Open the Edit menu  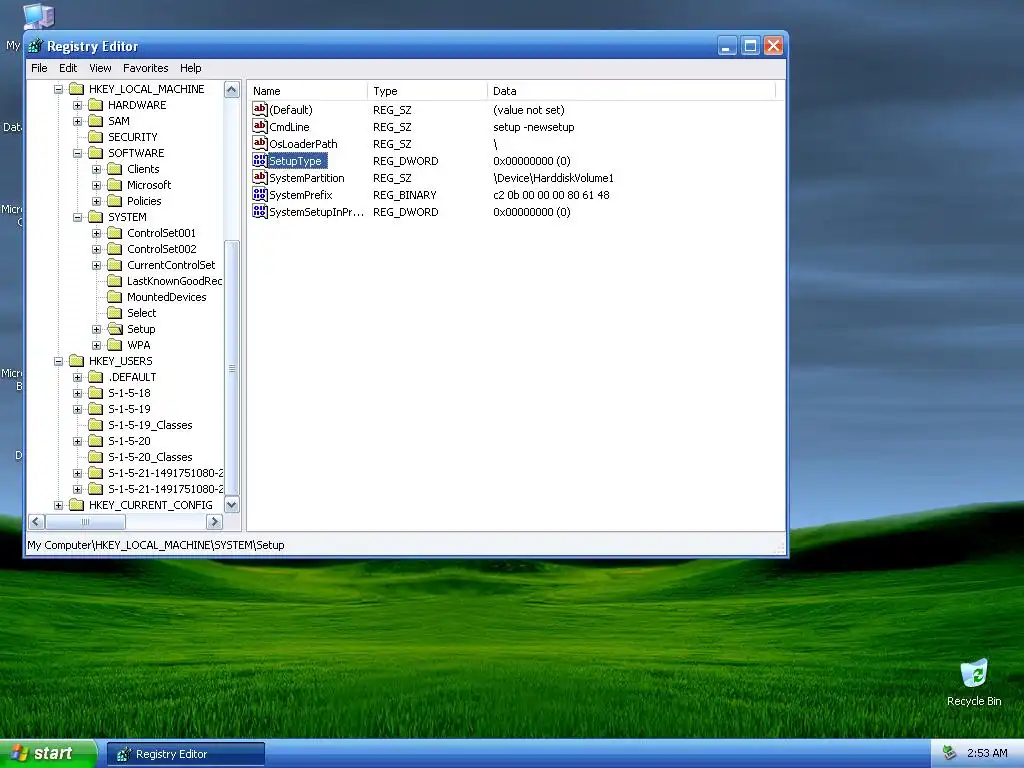point(68,68)
